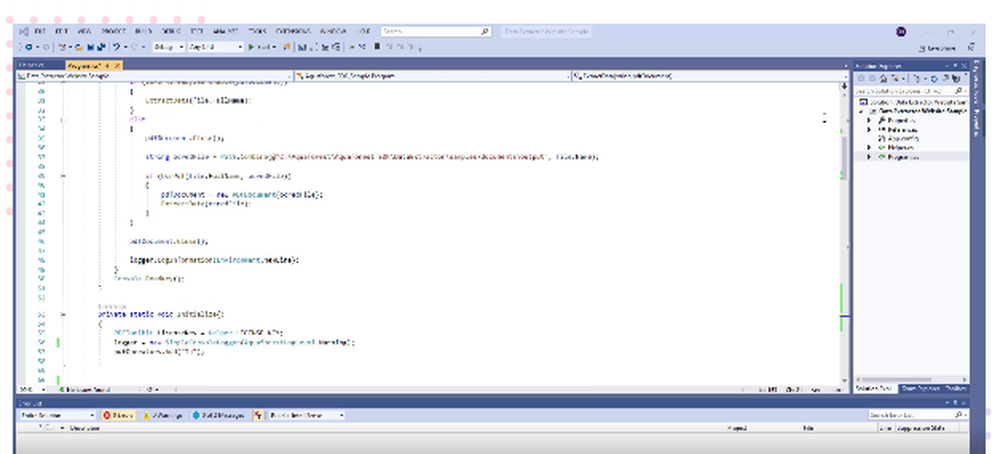Expand the References node
1000x454 pixels.
[869, 129]
